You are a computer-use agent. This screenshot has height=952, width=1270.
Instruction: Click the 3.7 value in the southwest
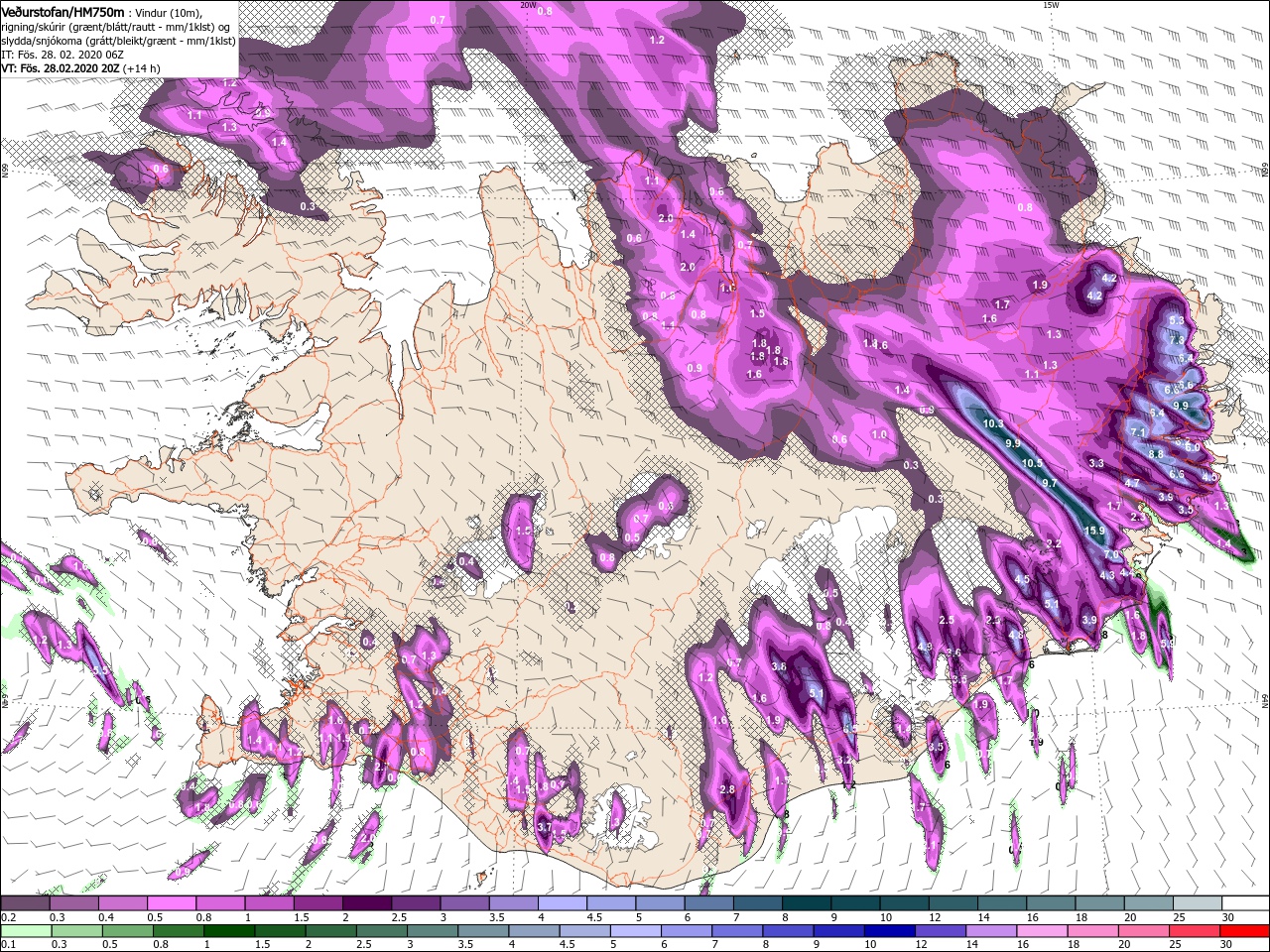point(544,826)
